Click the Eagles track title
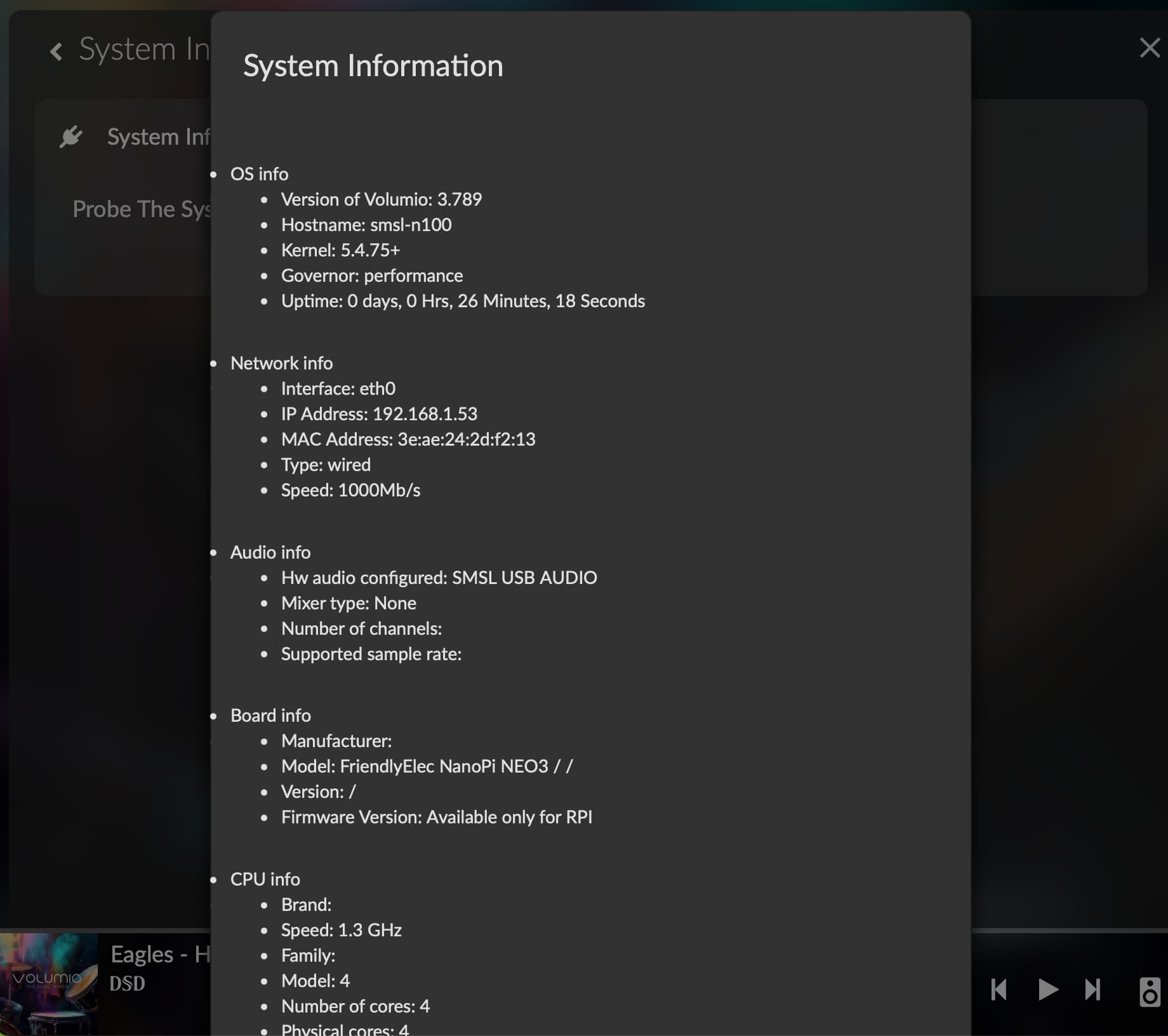Image resolution: width=1168 pixels, height=1036 pixels. point(160,954)
